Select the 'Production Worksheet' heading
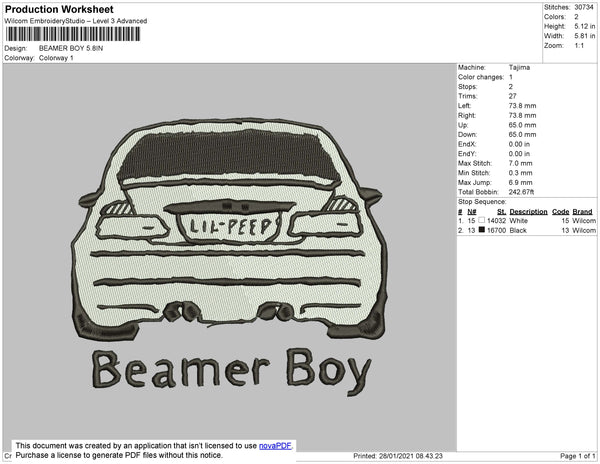 59,10
